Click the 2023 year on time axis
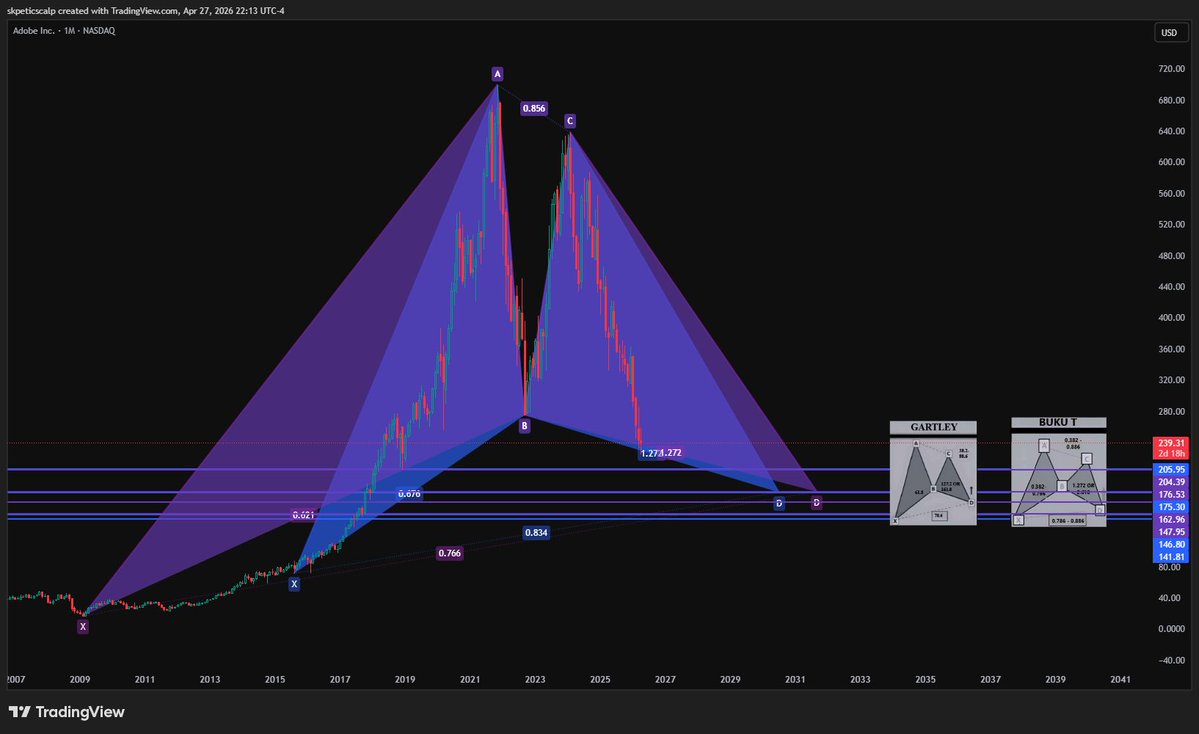Viewport: 1199px width, 734px height. click(x=535, y=679)
